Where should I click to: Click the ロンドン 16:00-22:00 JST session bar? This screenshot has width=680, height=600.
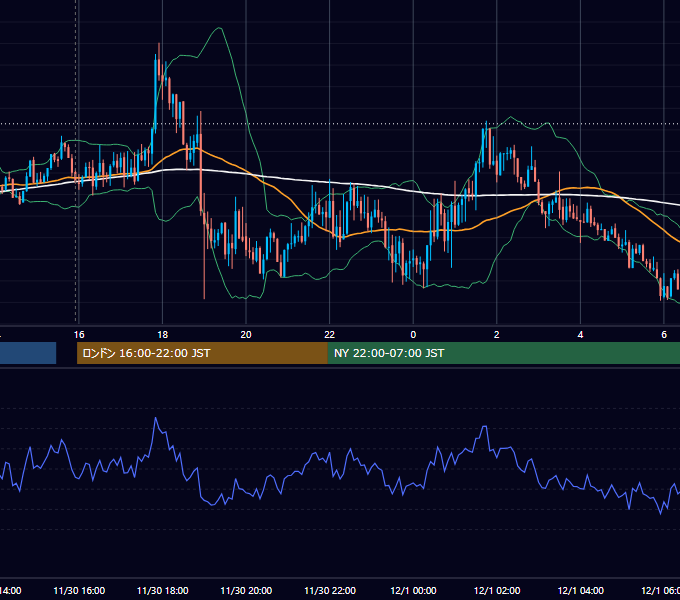click(202, 353)
